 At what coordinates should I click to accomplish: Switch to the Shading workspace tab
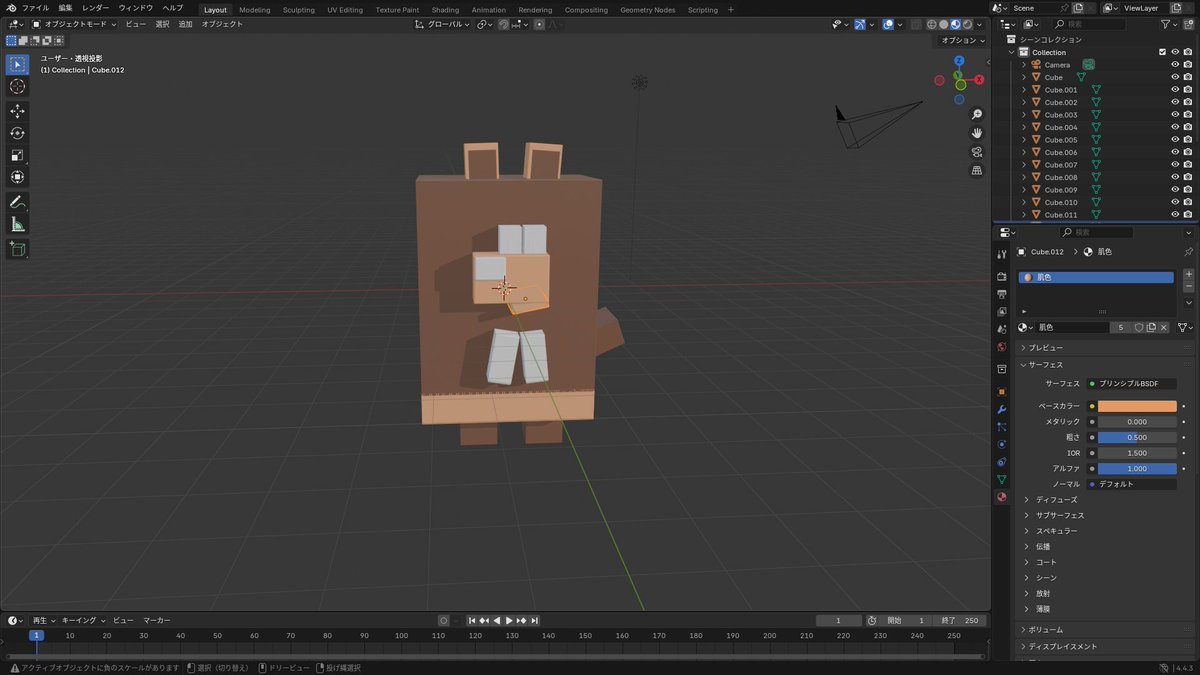click(x=443, y=10)
